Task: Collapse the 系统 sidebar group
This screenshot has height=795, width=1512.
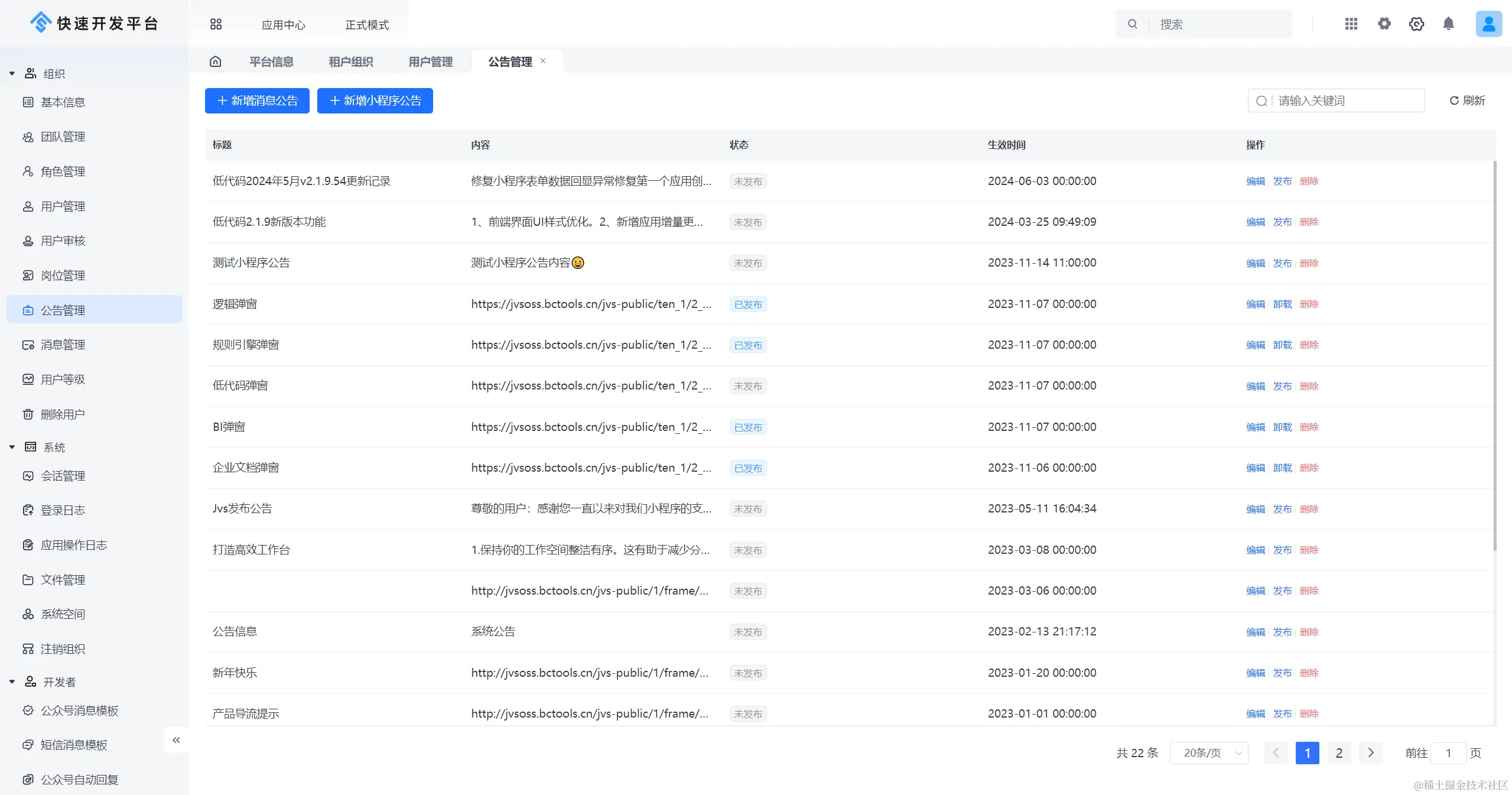Action: 12,447
